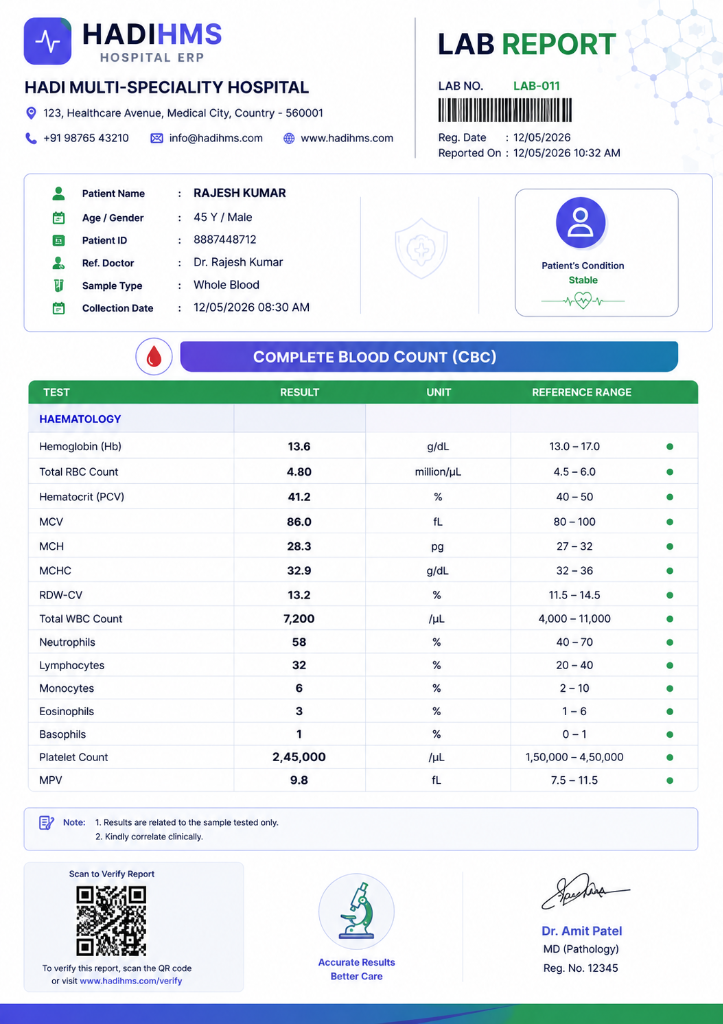The image size is (723, 1024).
Task: Click the envelope icon before info@hadihms.com
Action: [x=157, y=138]
